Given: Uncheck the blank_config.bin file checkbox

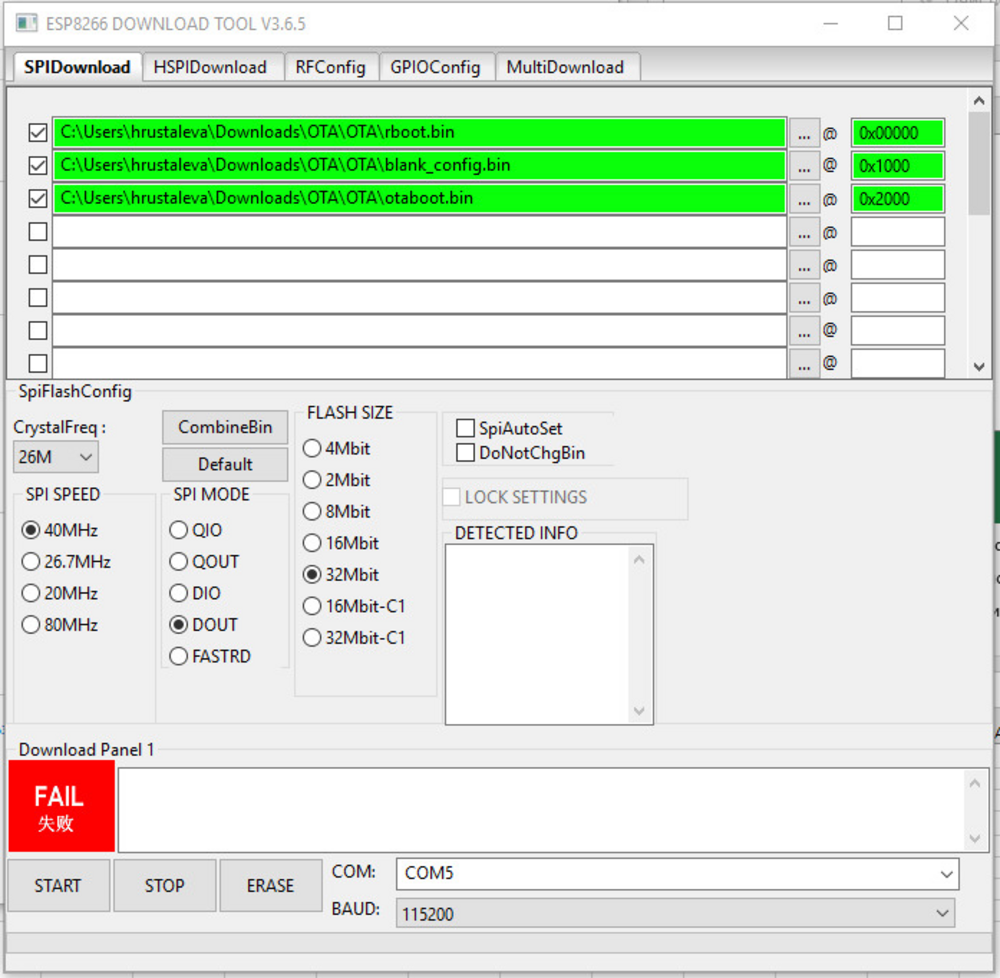Looking at the screenshot, I should tap(38, 166).
